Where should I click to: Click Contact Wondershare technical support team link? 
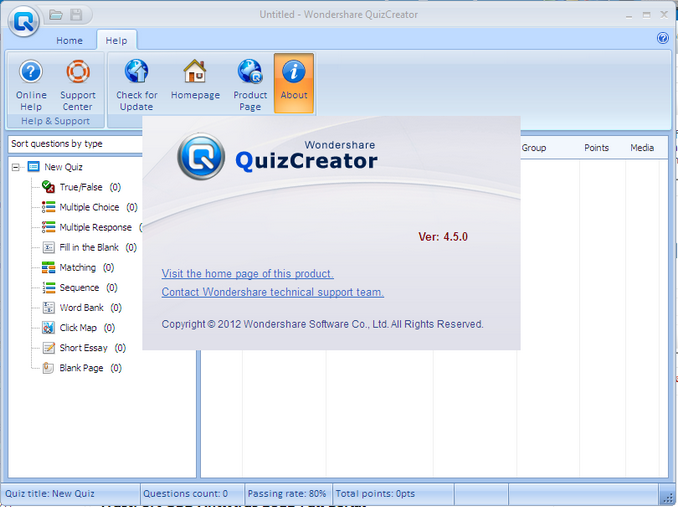(272, 292)
